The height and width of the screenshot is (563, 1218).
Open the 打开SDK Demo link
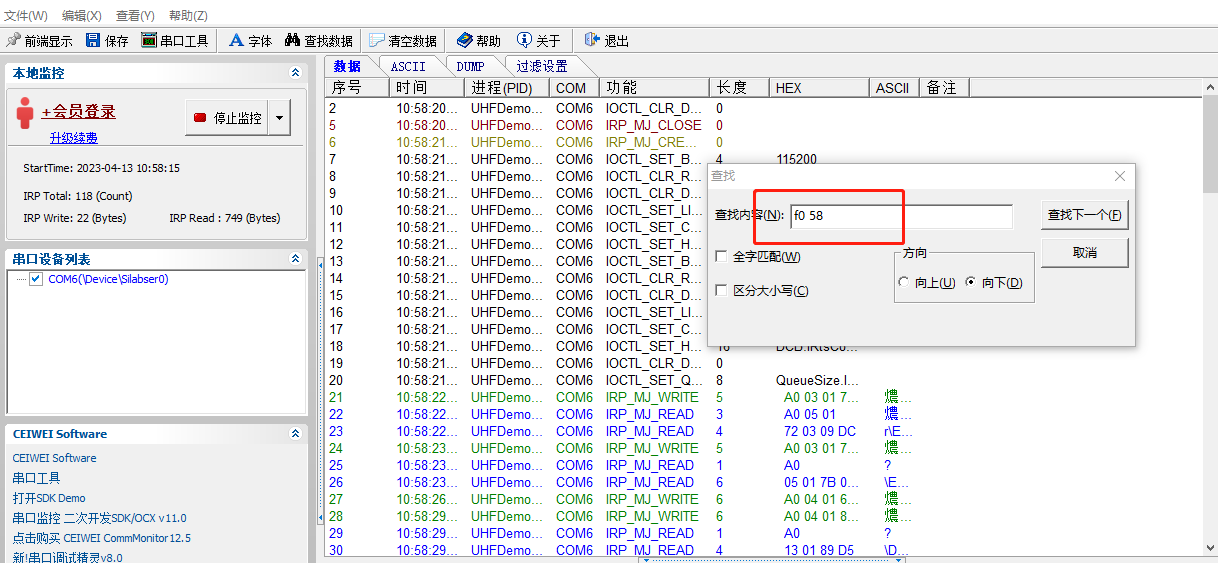coord(49,498)
